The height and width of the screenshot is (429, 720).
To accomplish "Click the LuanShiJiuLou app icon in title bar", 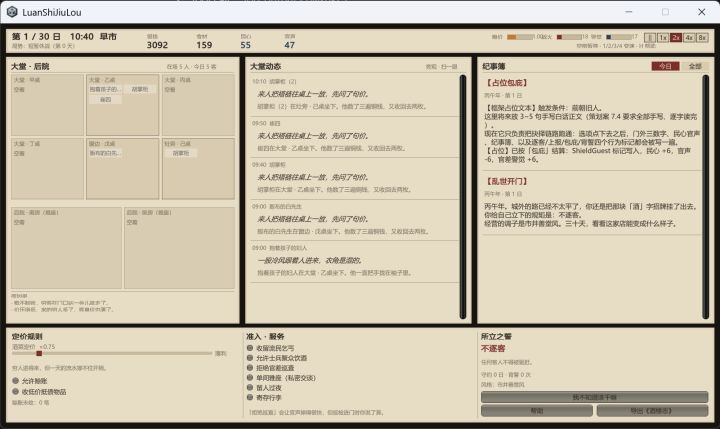I will pos(12,12).
